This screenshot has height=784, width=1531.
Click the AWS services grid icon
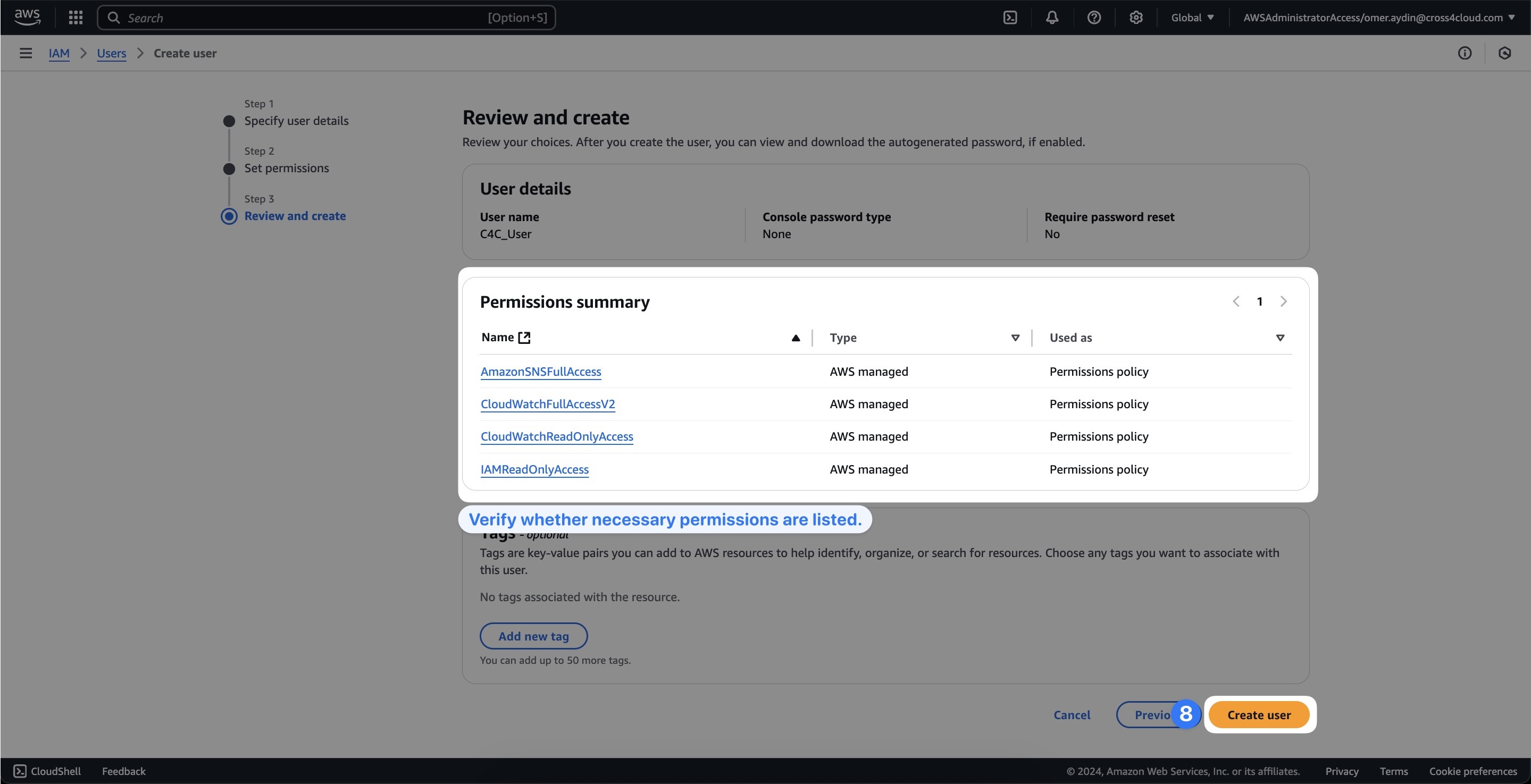point(75,18)
